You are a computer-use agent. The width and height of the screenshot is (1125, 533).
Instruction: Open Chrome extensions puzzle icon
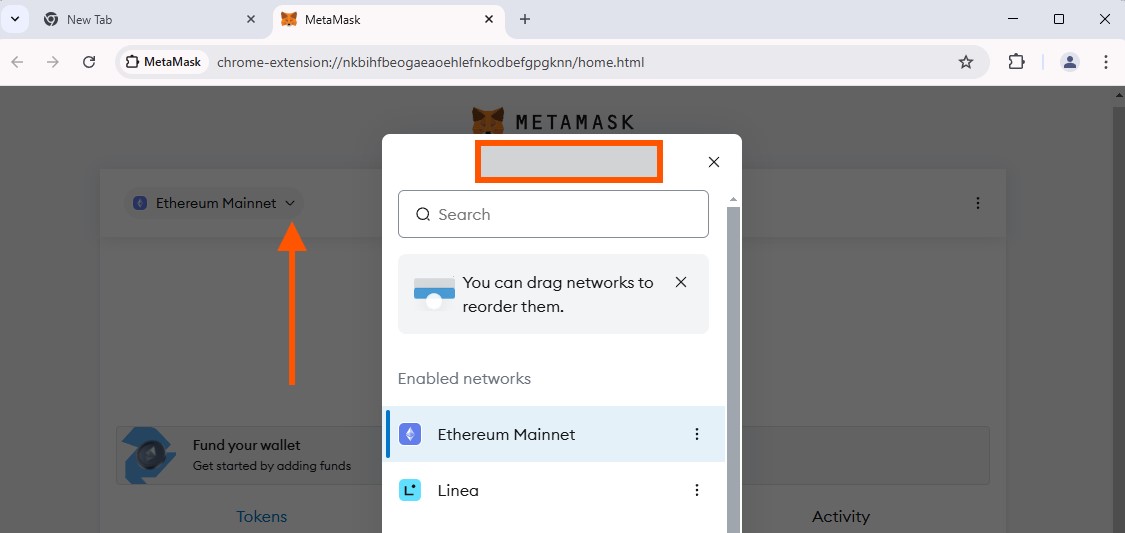coord(1016,62)
